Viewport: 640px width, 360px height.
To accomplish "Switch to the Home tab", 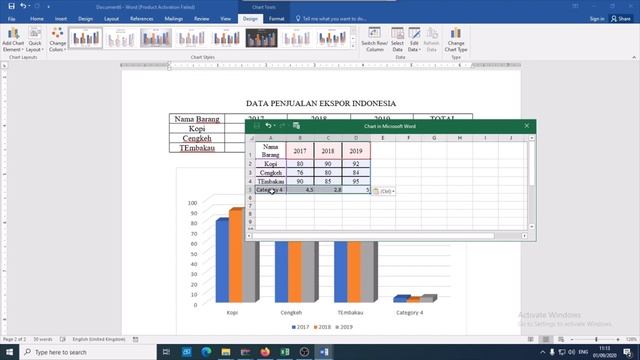I will [x=37, y=19].
